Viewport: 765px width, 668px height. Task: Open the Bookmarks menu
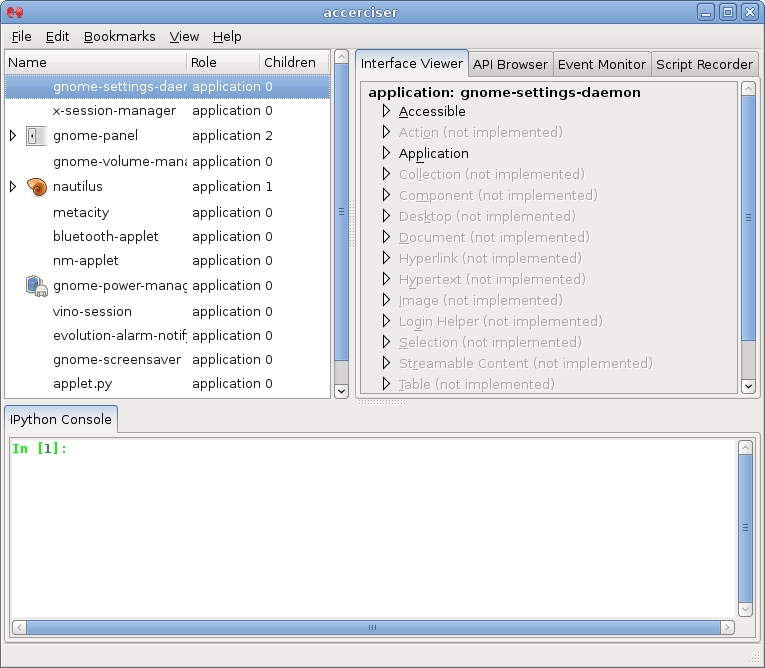point(119,36)
